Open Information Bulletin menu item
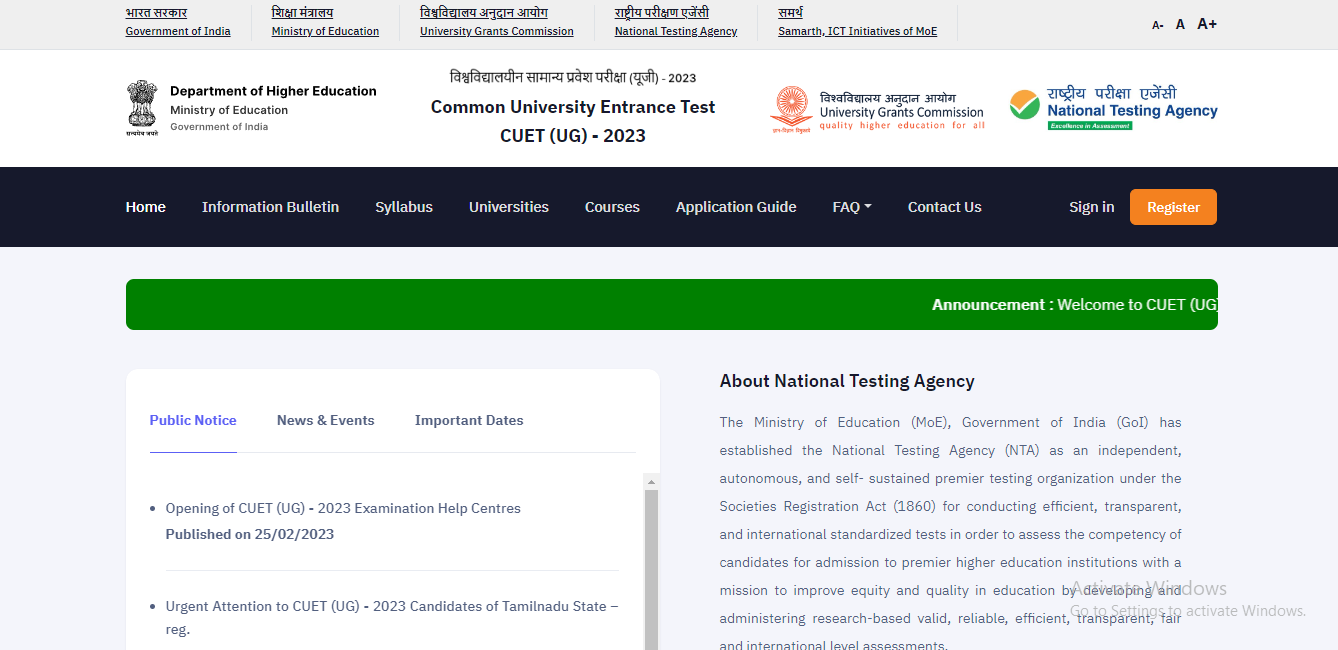 tap(270, 207)
